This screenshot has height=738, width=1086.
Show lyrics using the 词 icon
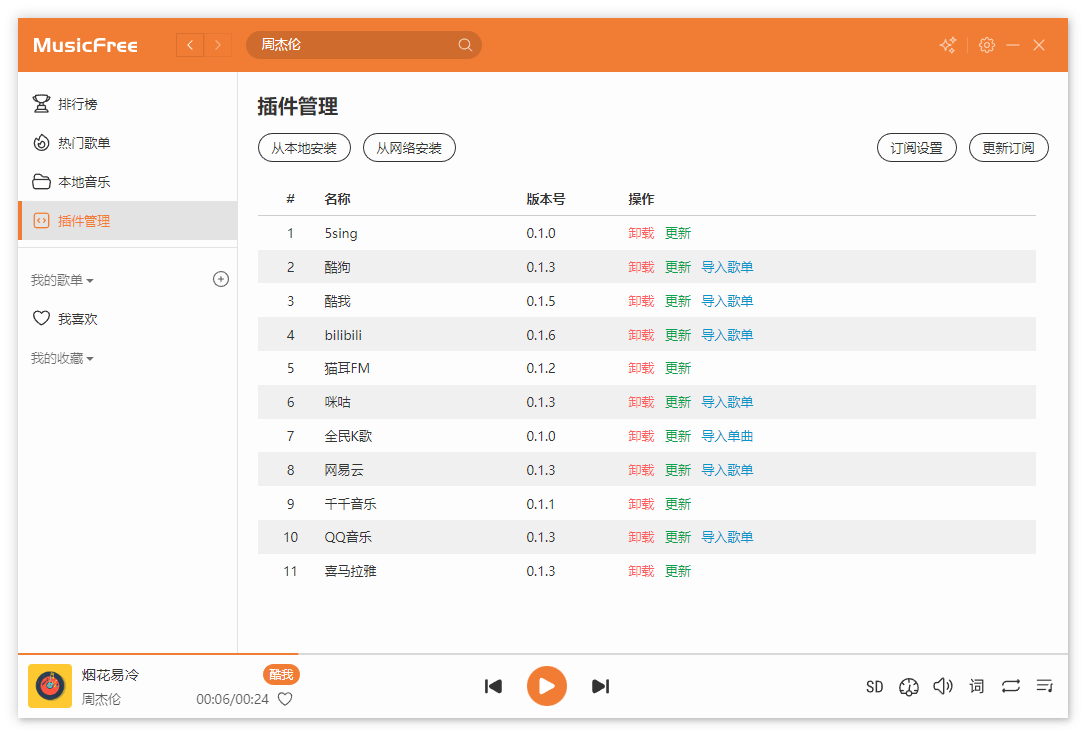pos(977,686)
